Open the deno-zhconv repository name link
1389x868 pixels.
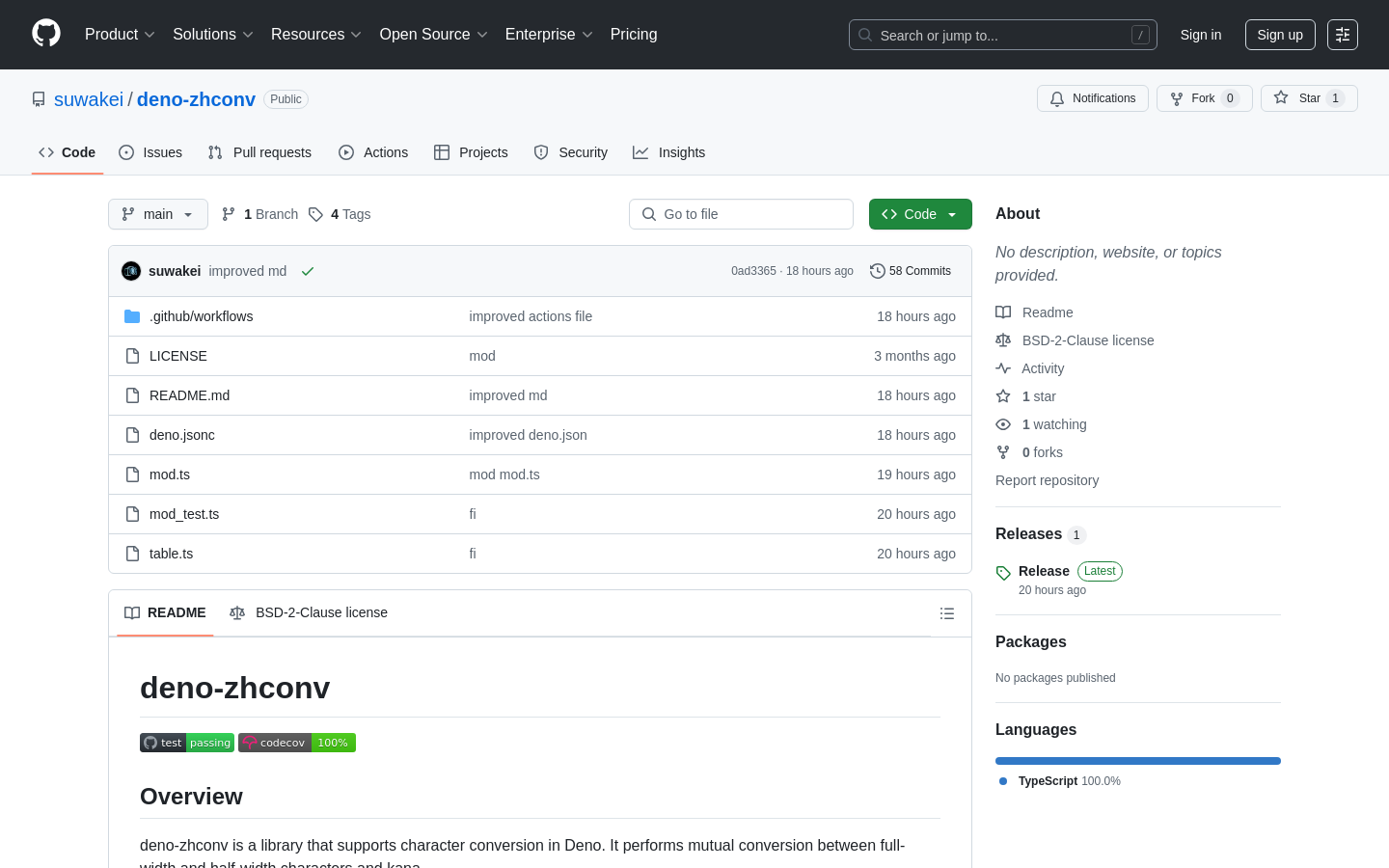tap(196, 99)
